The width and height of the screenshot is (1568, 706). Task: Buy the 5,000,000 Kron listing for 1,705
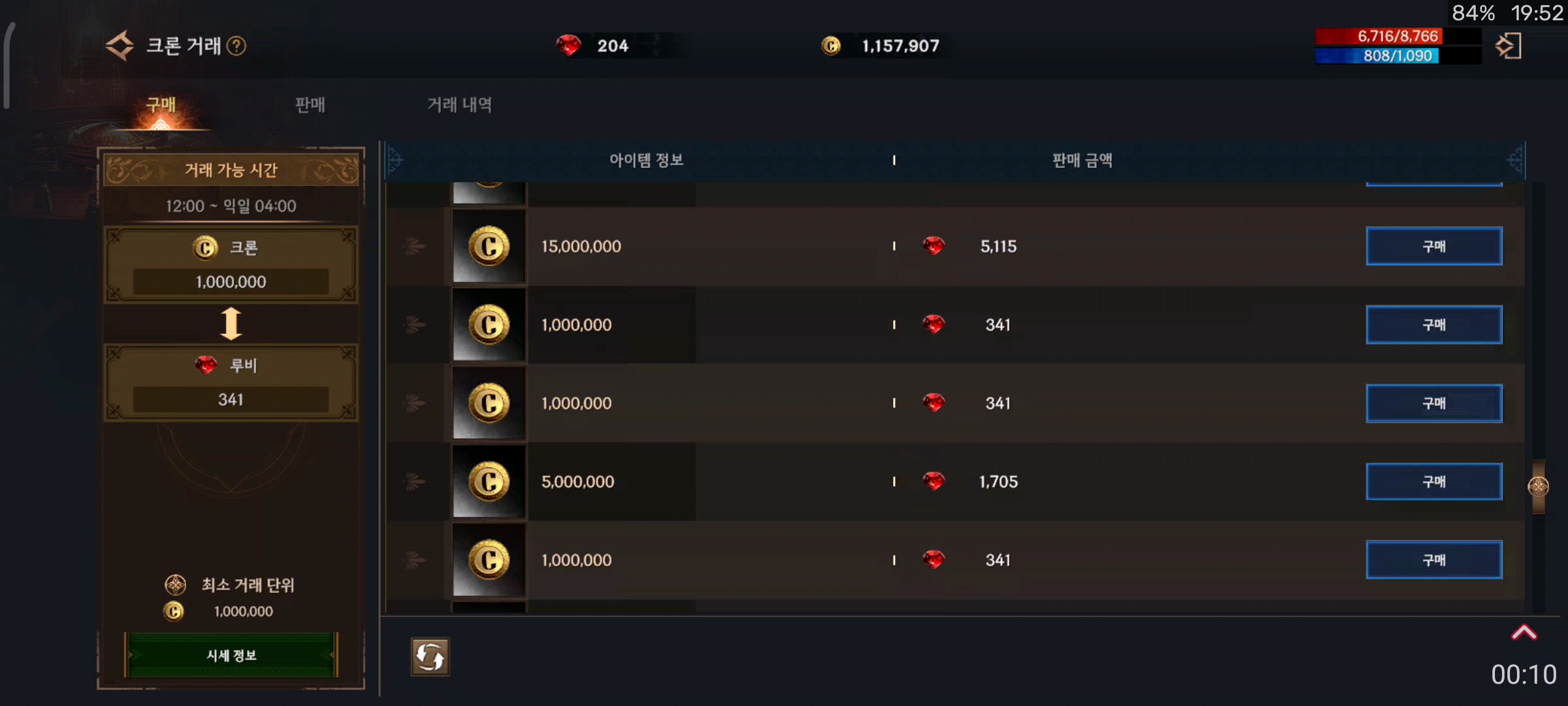(x=1434, y=482)
